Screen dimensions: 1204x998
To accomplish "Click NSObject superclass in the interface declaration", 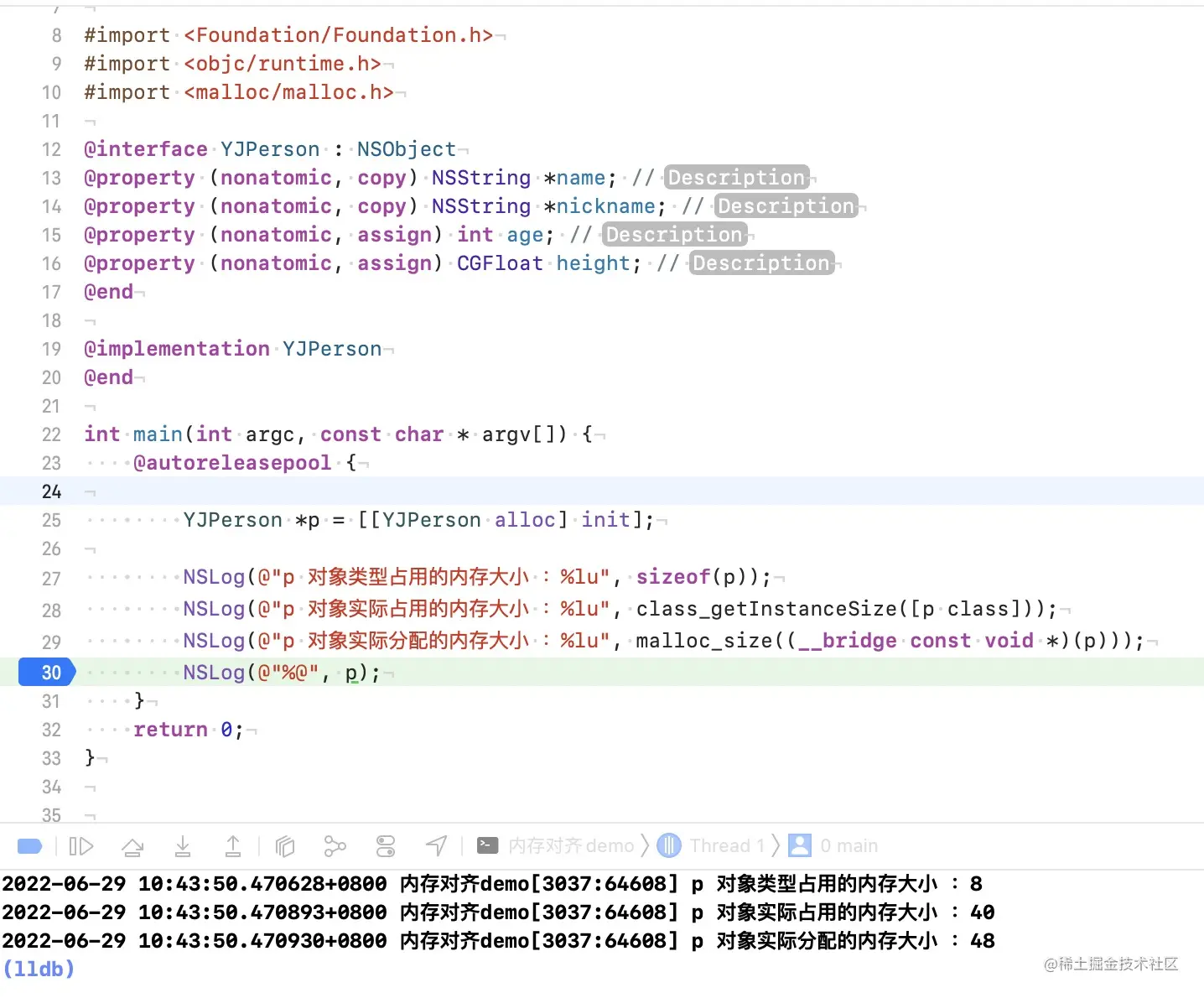I will (x=407, y=149).
